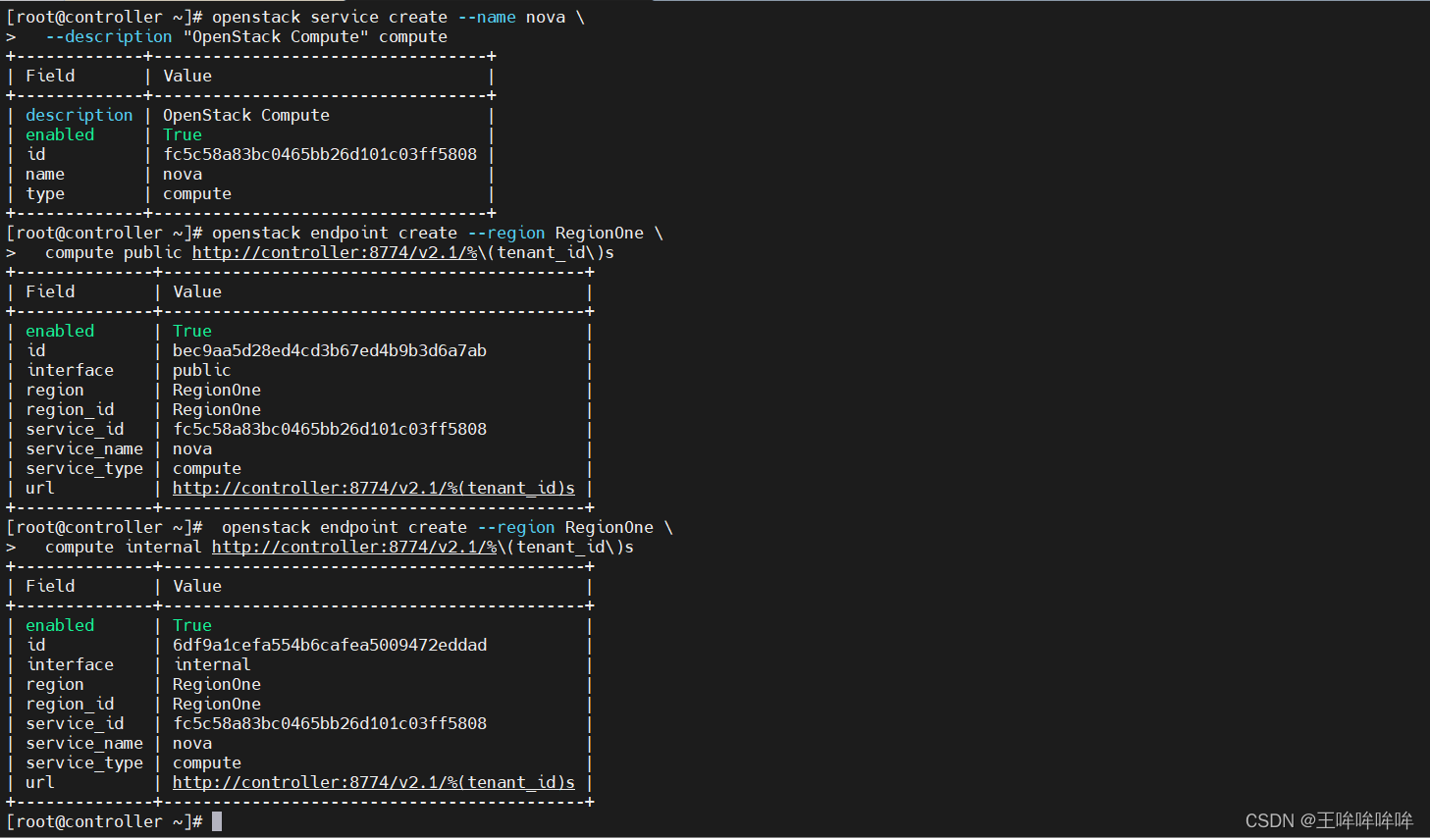This screenshot has width=1430, height=840.
Task: Click the "service_id" field in the internal endpoint table
Action: click(75, 723)
